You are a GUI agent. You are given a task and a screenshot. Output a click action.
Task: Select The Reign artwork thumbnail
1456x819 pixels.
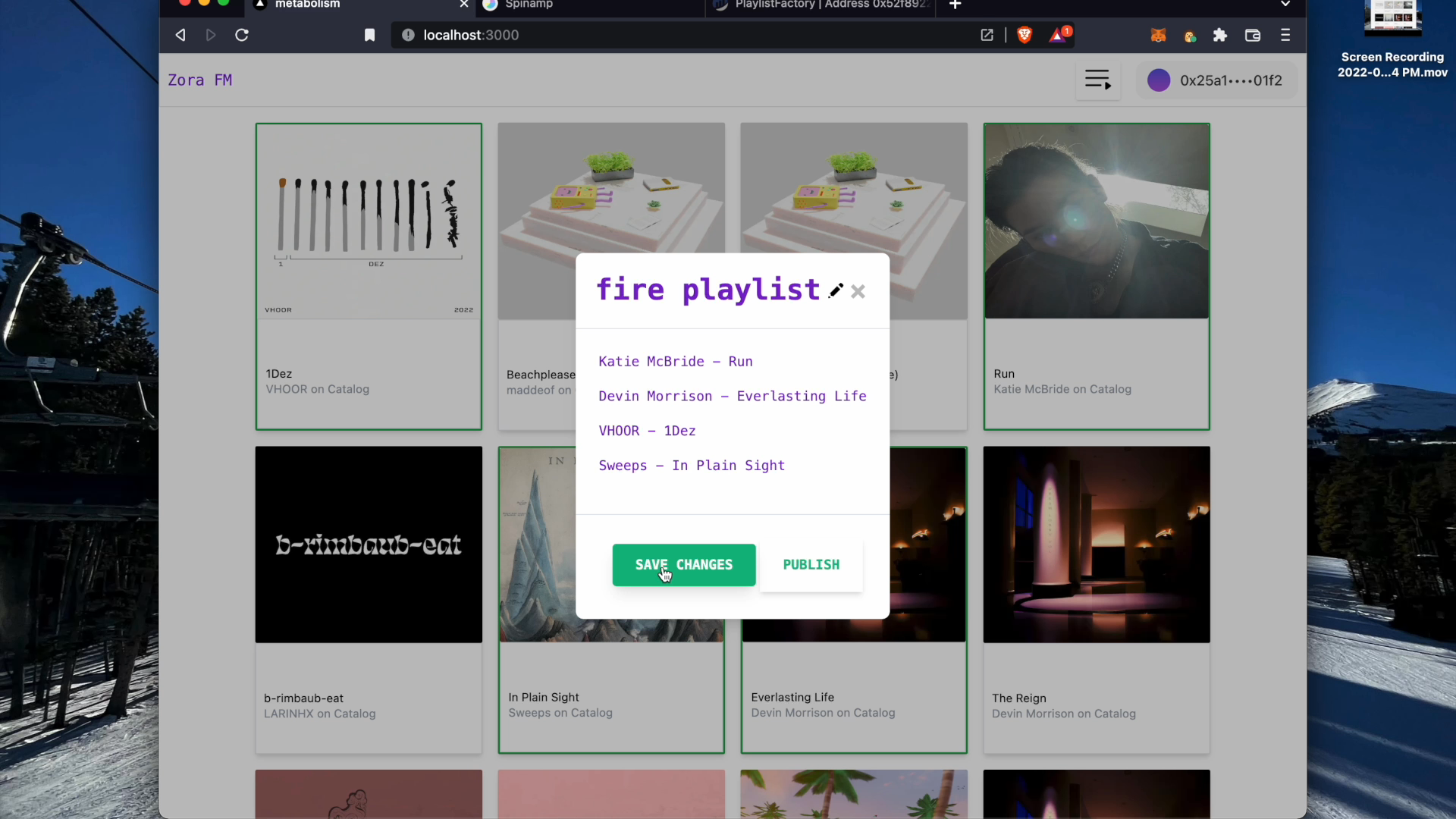[1097, 544]
